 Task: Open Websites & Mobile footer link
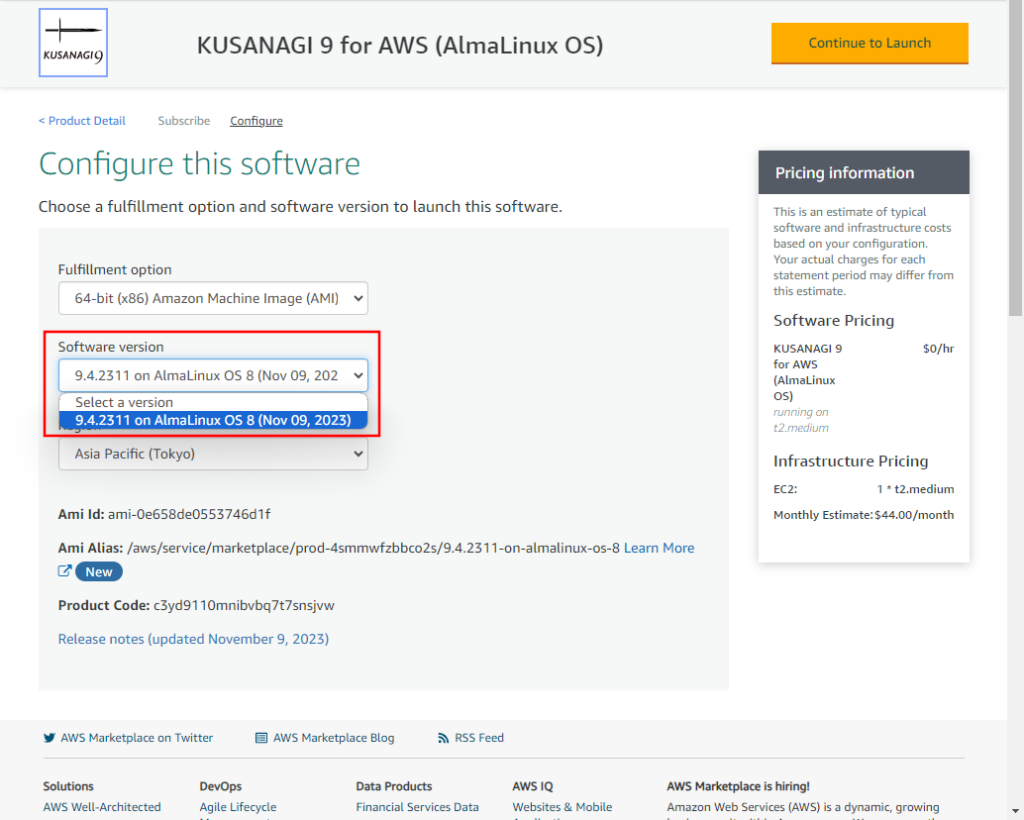(562, 807)
